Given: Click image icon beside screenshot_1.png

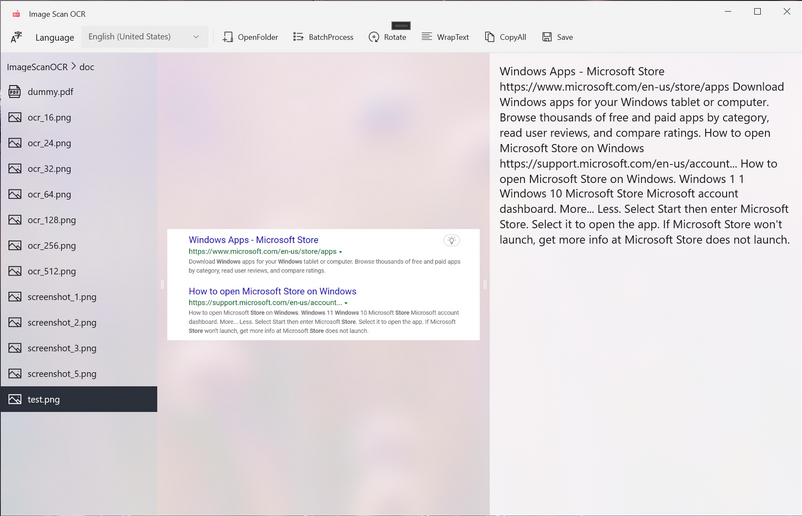Looking at the screenshot, I should click(15, 297).
